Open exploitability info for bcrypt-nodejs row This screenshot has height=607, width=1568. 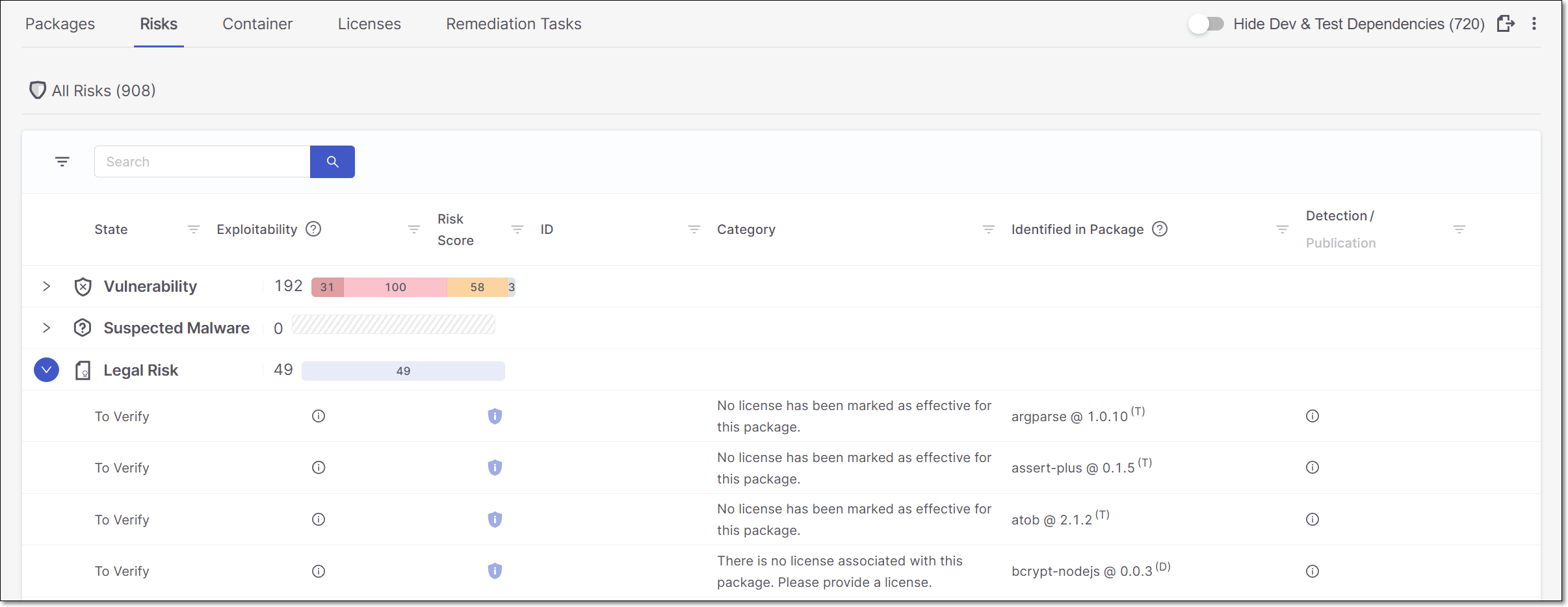click(x=319, y=571)
